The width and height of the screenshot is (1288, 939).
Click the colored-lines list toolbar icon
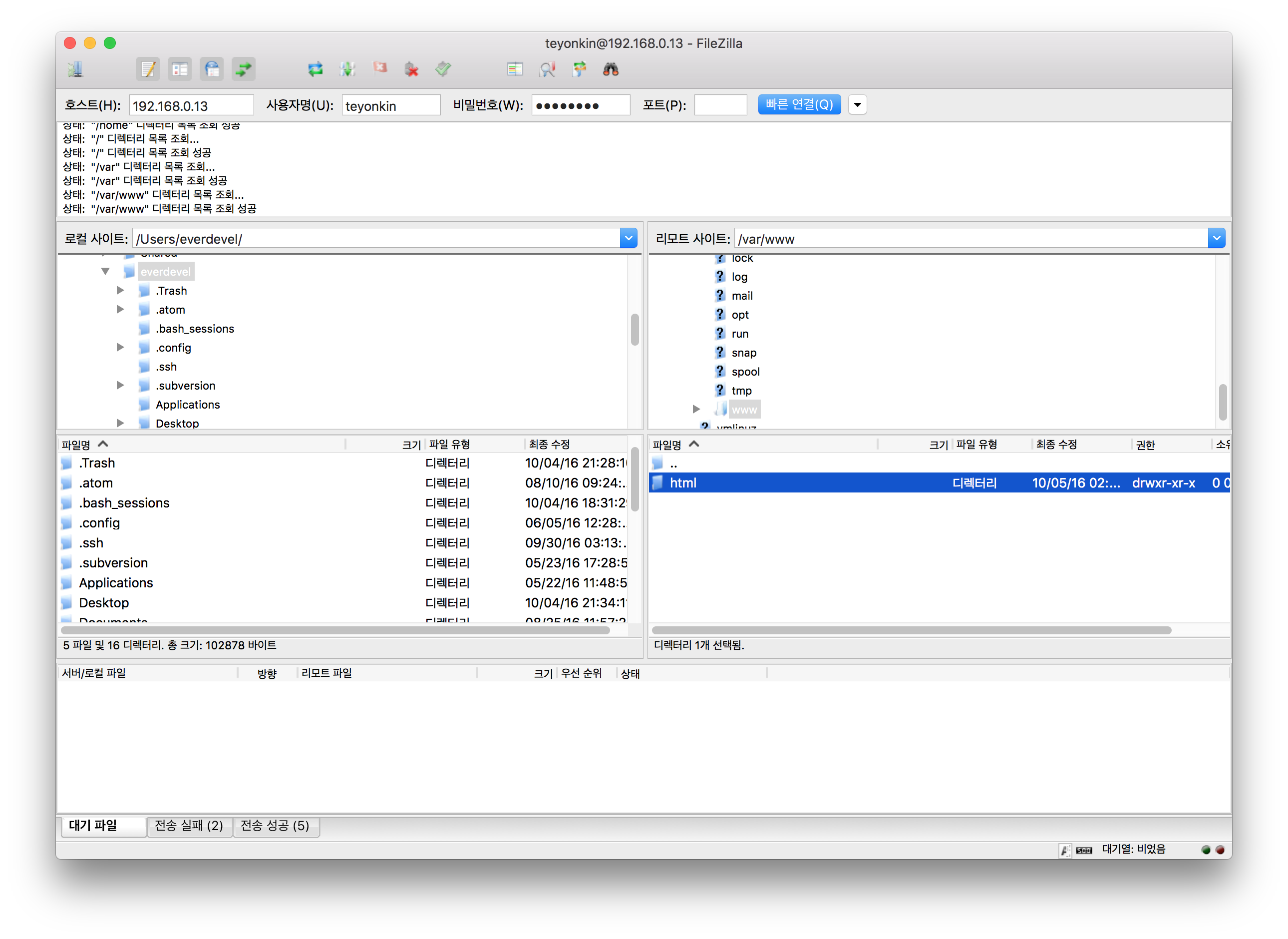tap(515, 69)
